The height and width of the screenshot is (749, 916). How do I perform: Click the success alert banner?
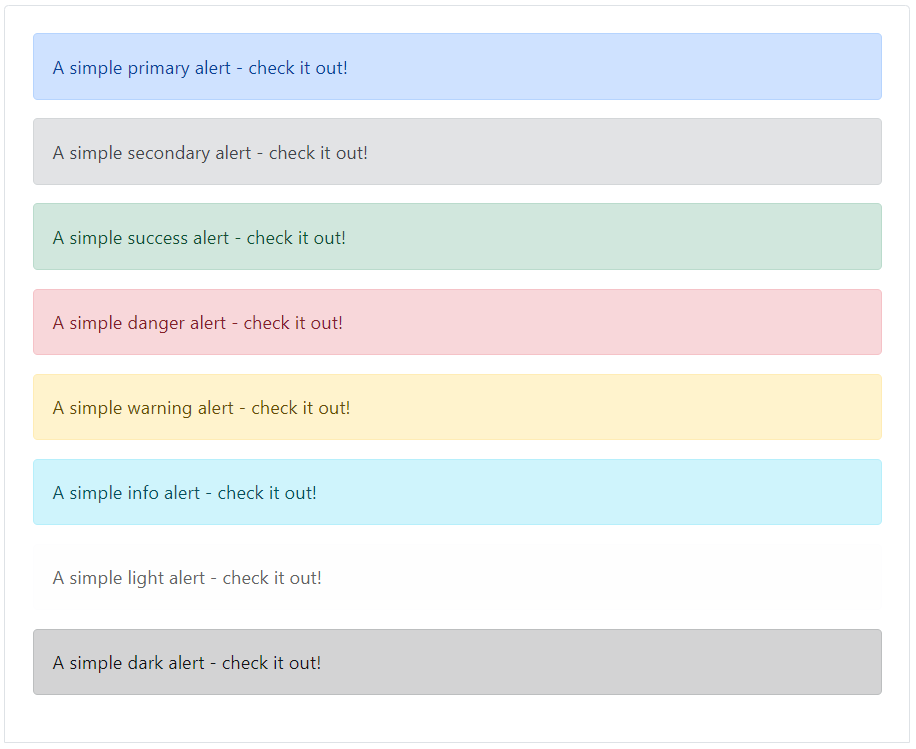[458, 236]
